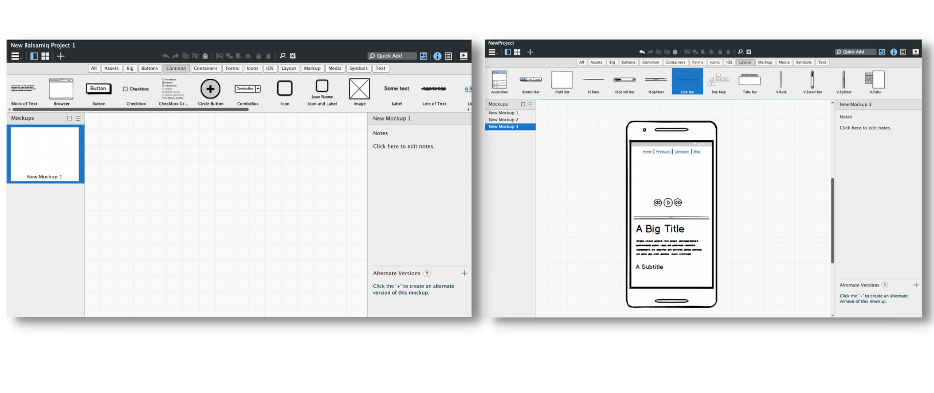Focus Quick Add field in New Balsamiq Project 1 window

[391, 56]
